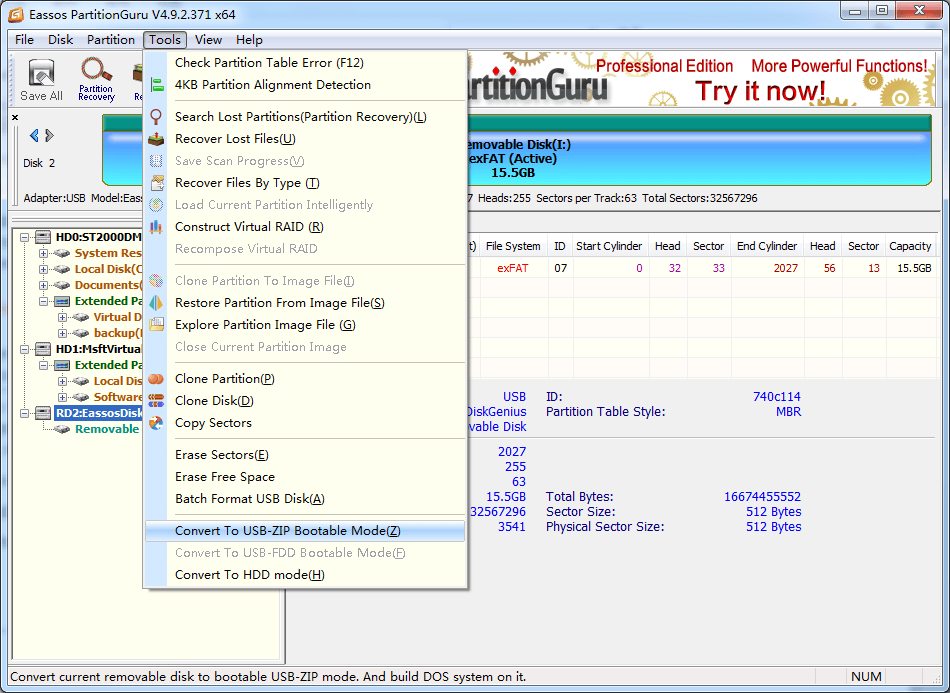Expand the backup partition node
This screenshot has width=950, height=693.
pos(62,333)
